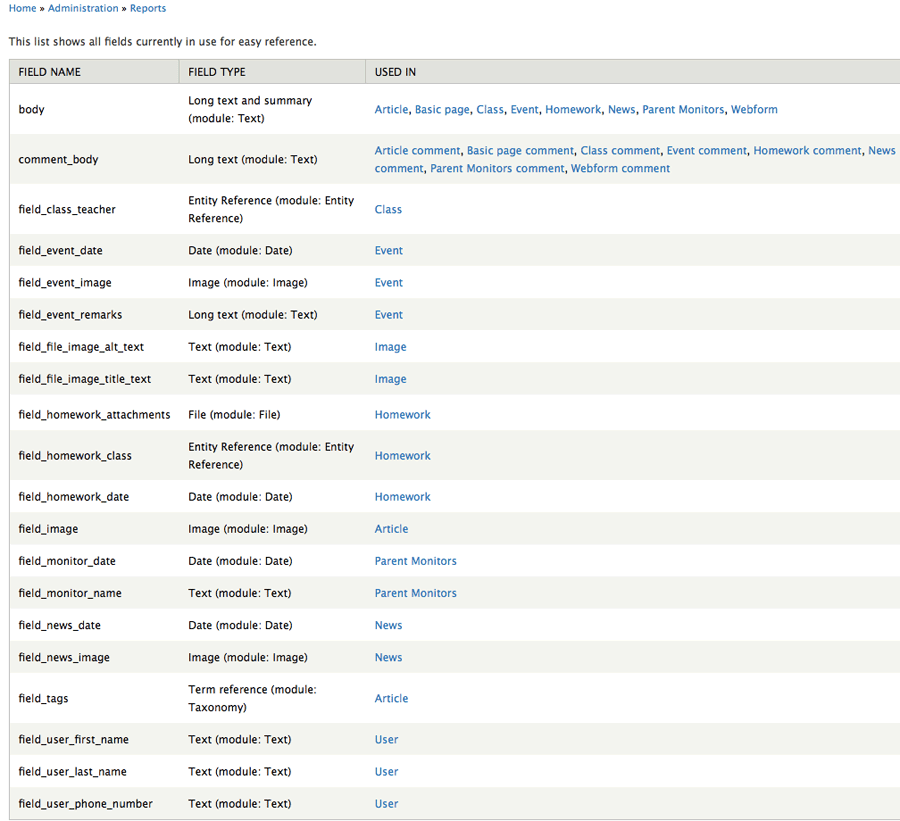Image resolution: width=900 pixels, height=821 pixels.
Task: Open Class link for field_class_teacher
Action: [x=388, y=209]
